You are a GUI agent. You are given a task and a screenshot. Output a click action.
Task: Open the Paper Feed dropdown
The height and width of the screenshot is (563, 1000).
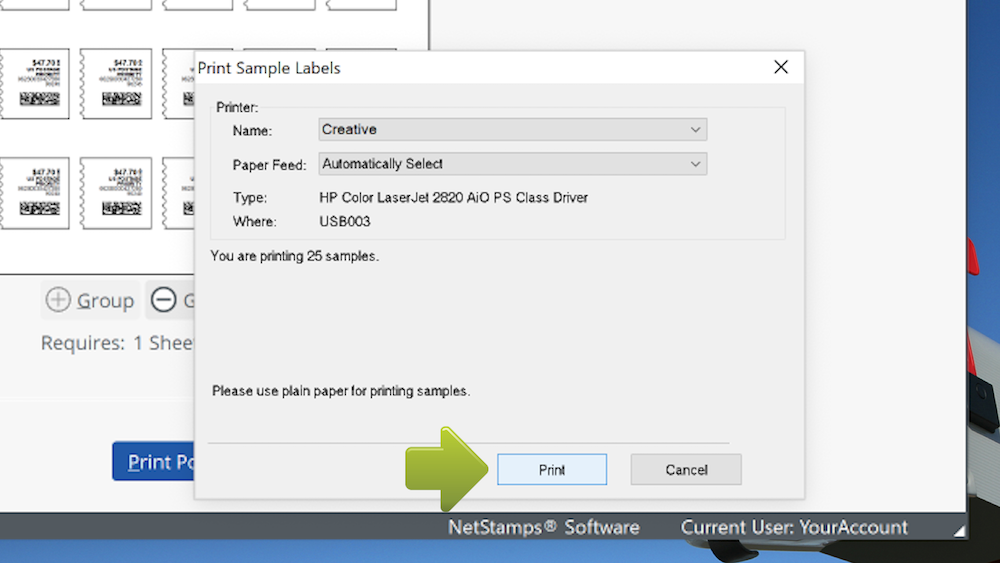click(x=512, y=164)
